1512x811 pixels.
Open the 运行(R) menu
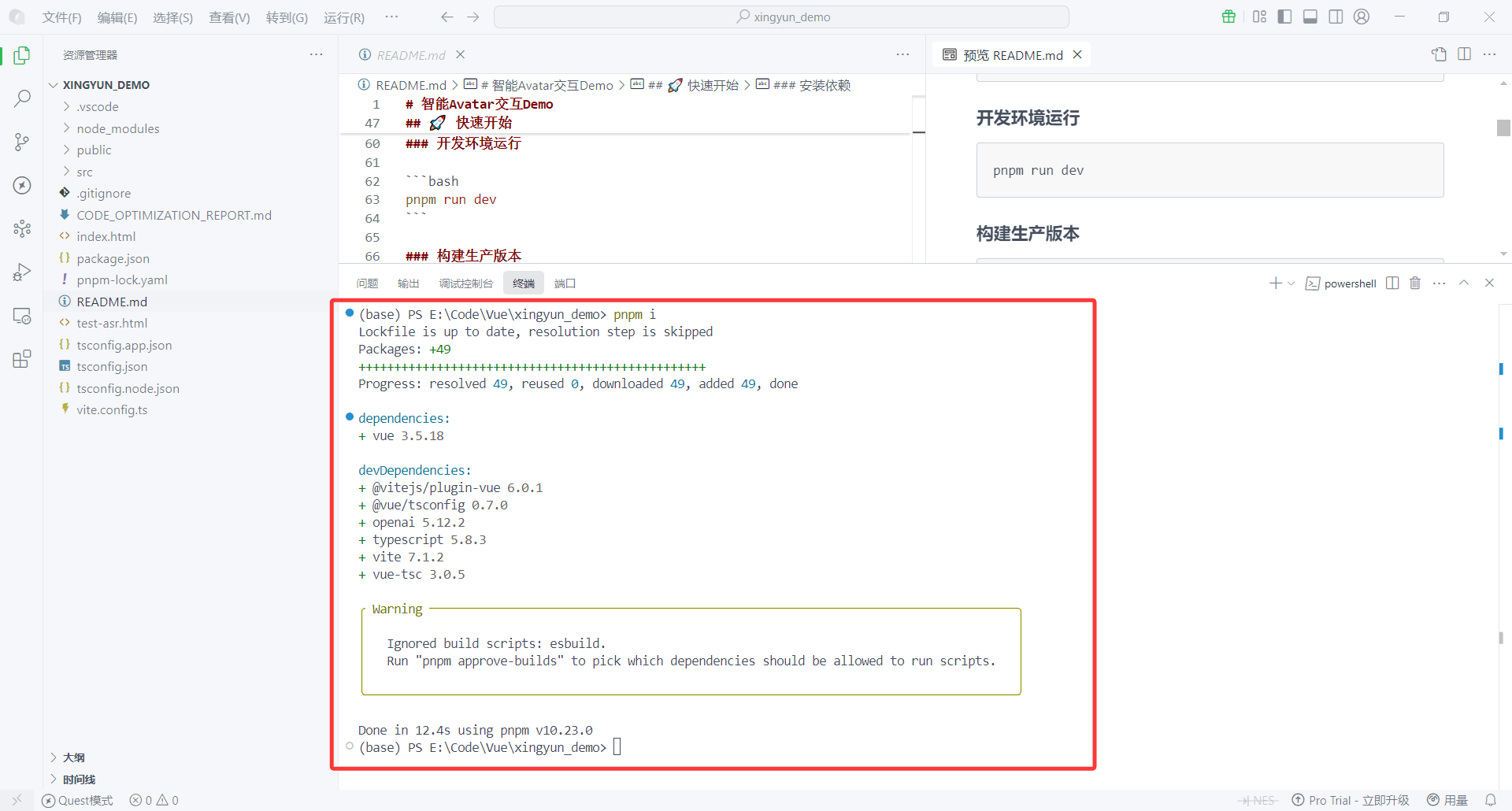pos(344,17)
